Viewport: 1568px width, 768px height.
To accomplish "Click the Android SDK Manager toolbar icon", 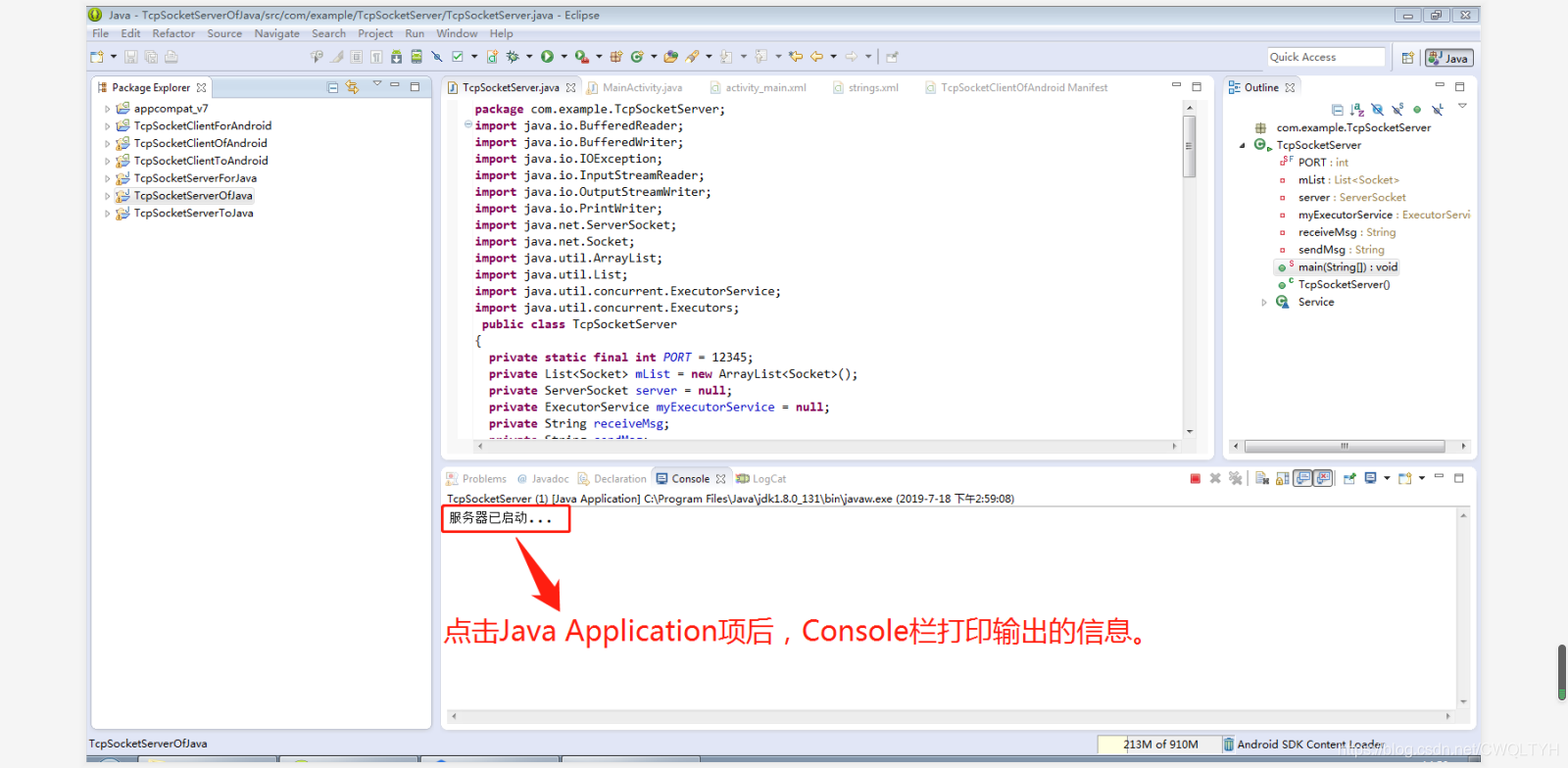I will click(396, 57).
